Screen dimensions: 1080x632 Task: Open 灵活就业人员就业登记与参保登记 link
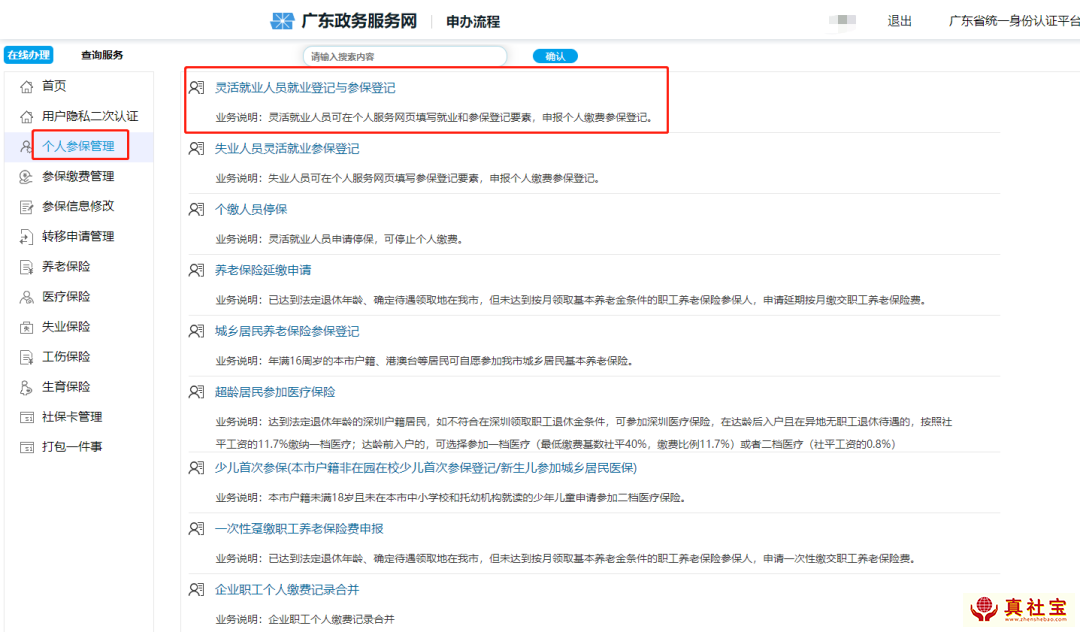point(305,88)
